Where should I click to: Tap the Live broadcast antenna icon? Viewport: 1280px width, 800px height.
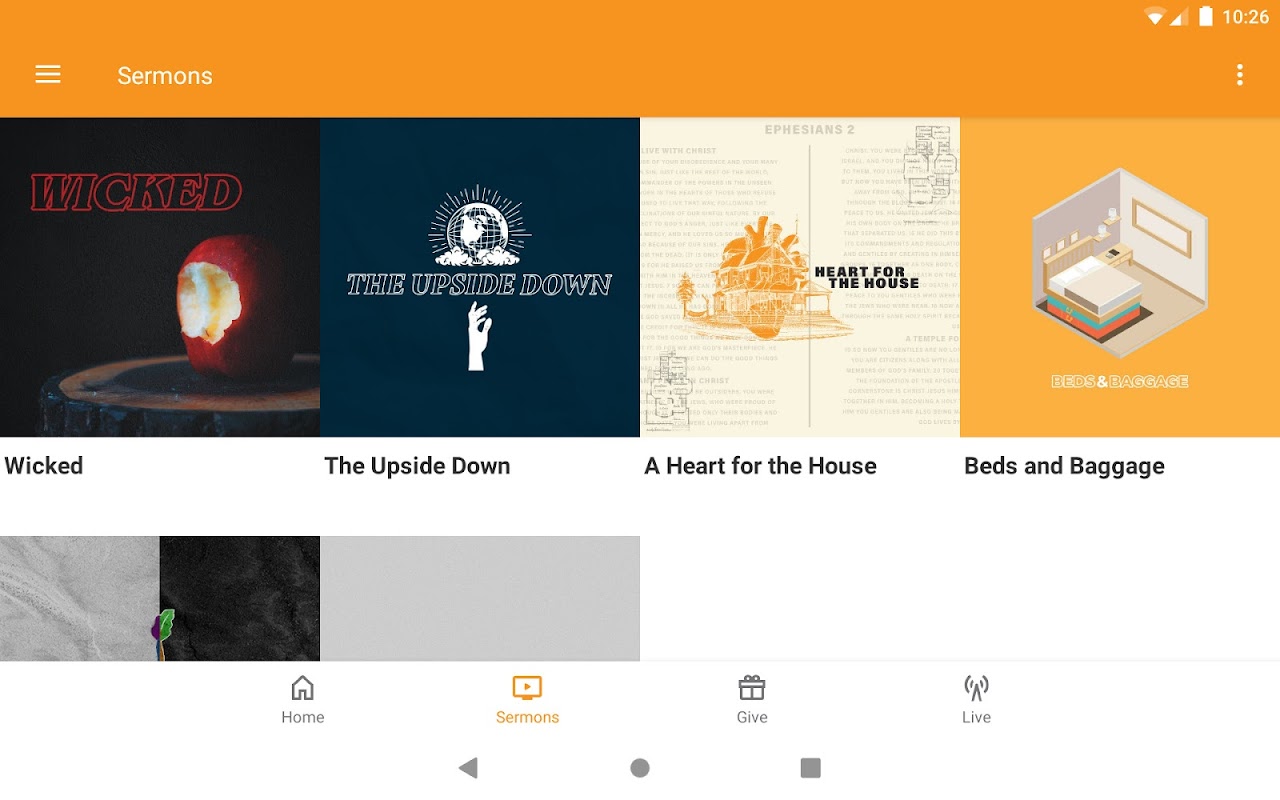point(976,688)
